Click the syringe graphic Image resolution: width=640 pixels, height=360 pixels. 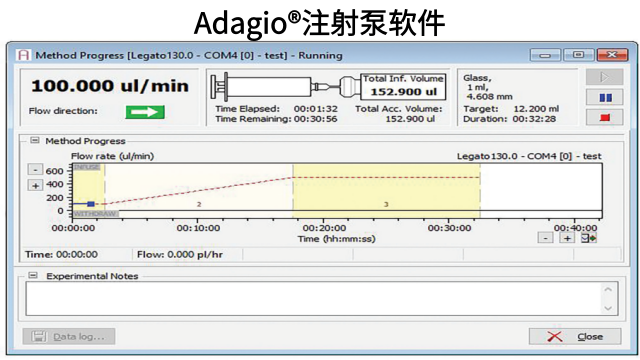coord(285,87)
